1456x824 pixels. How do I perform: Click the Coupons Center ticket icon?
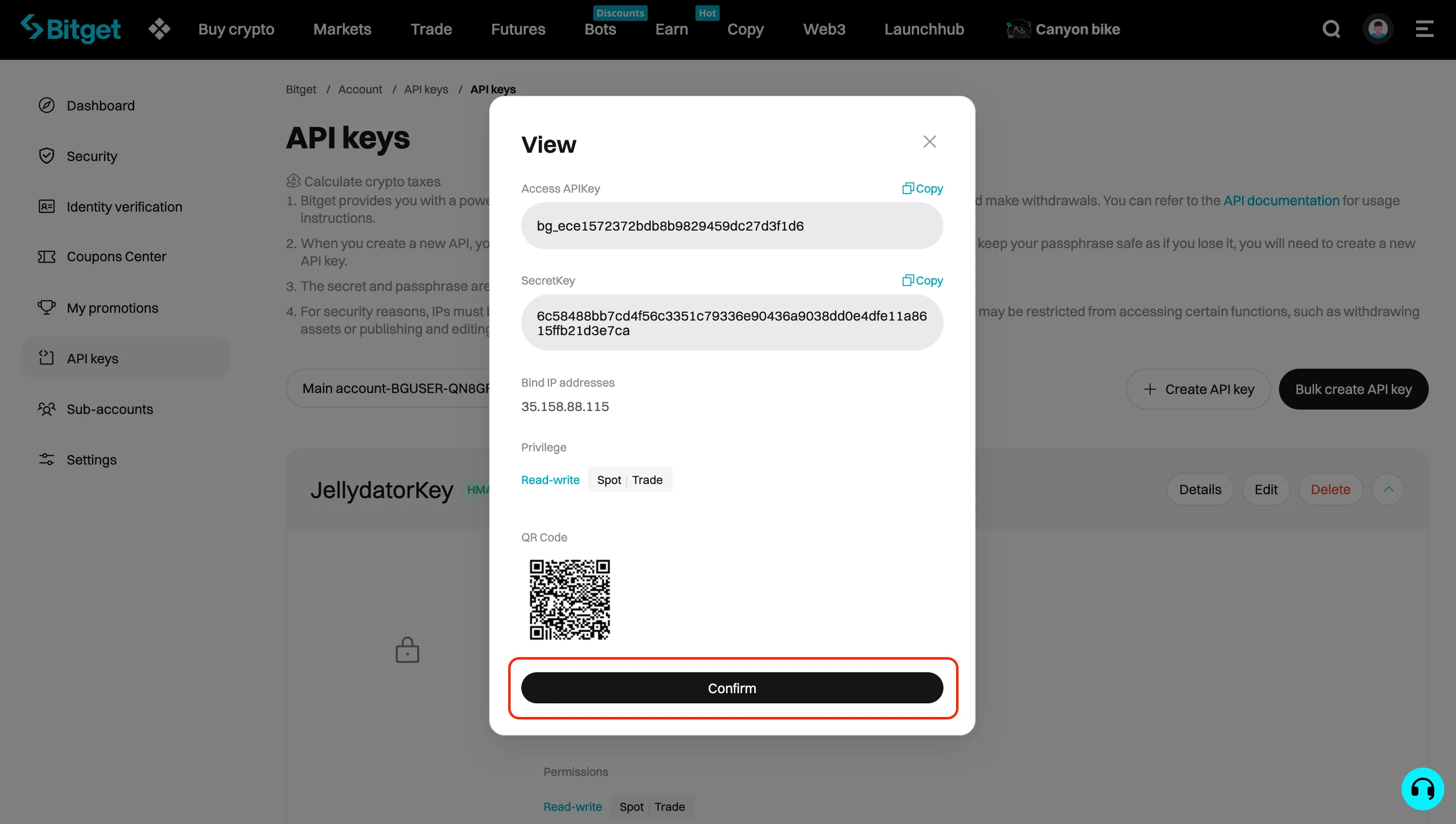(x=46, y=257)
